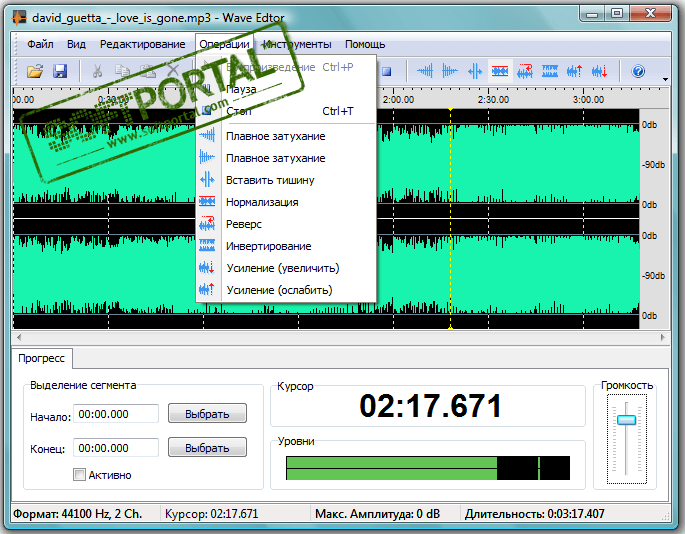This screenshot has width=685, height=534.
Task: Click the highlighted normalize toolbar icon
Action: [500, 71]
